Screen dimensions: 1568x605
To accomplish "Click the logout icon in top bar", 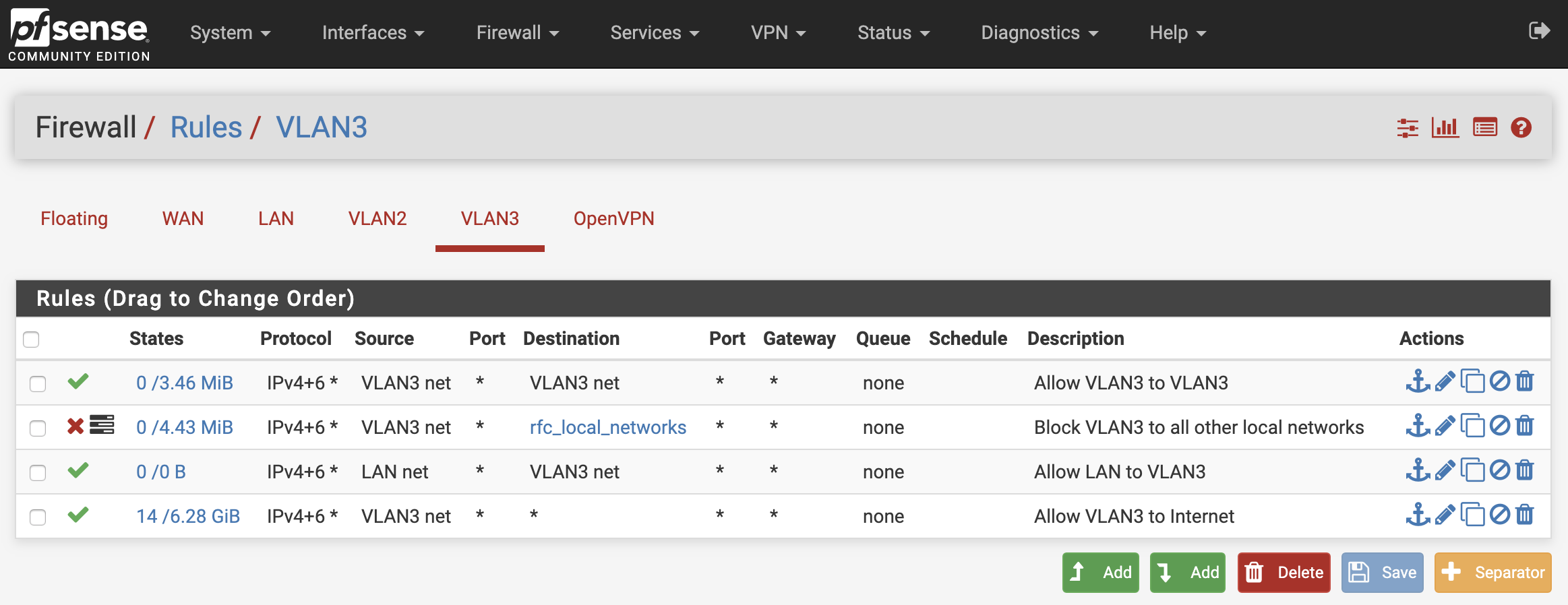I will click(1539, 31).
